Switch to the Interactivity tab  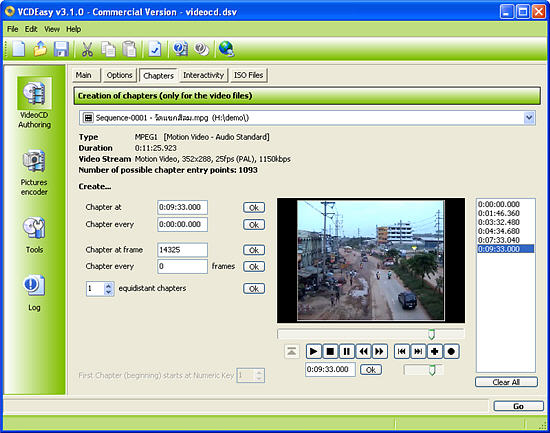(203, 75)
